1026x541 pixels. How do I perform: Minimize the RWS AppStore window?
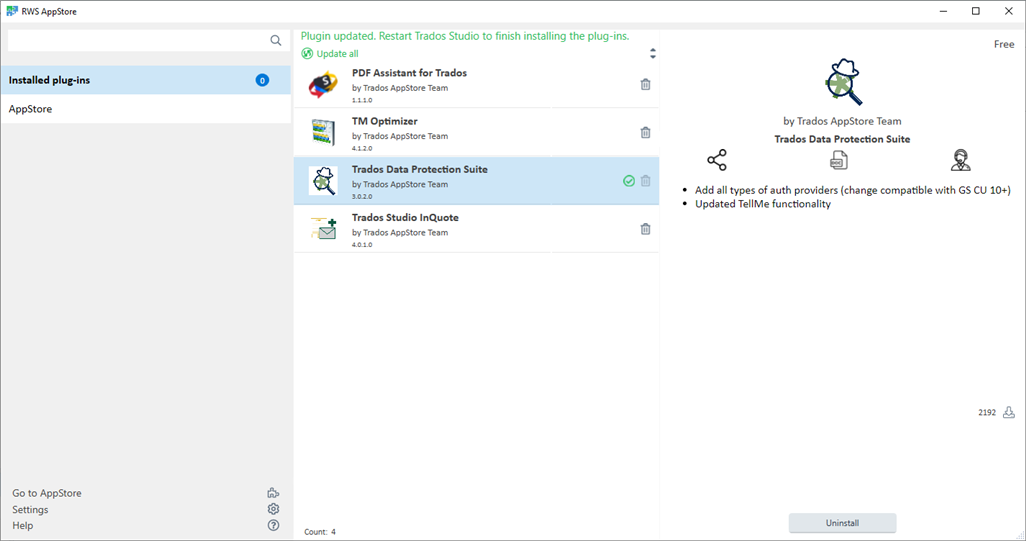click(944, 11)
